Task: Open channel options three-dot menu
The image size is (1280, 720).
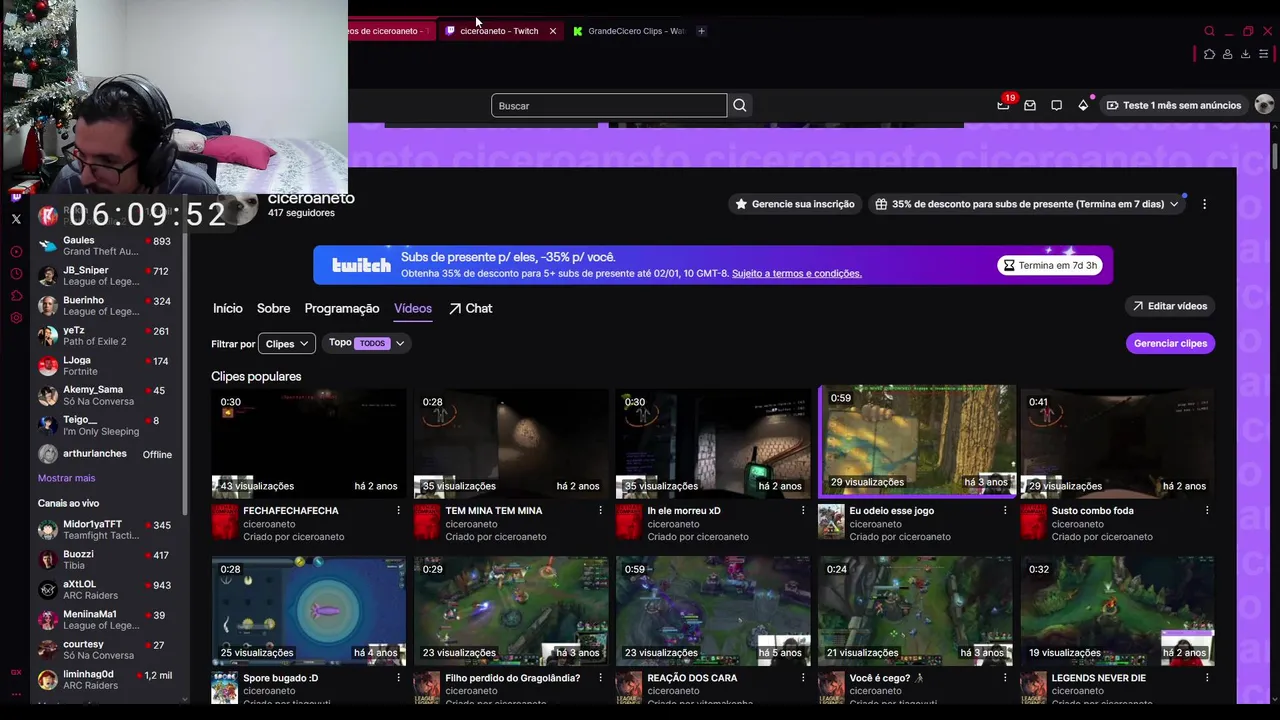Action: (1204, 204)
